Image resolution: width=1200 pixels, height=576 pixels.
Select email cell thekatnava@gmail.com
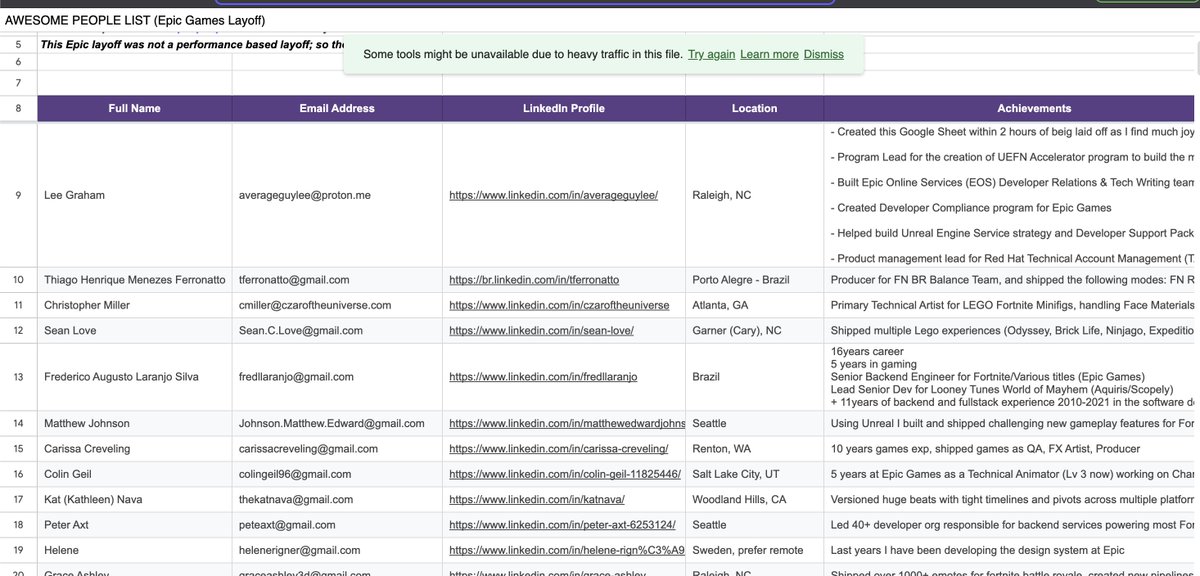337,499
